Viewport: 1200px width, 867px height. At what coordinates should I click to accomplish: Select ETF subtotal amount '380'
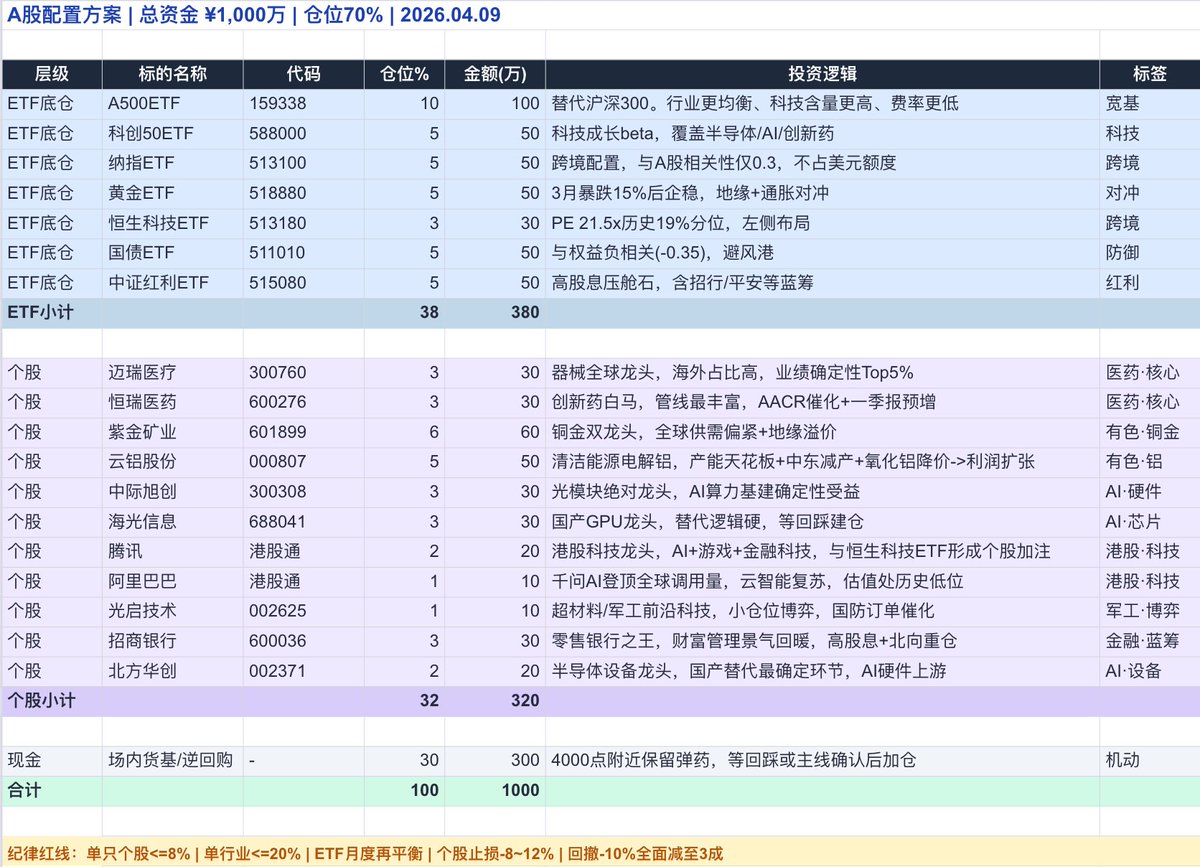point(495,313)
